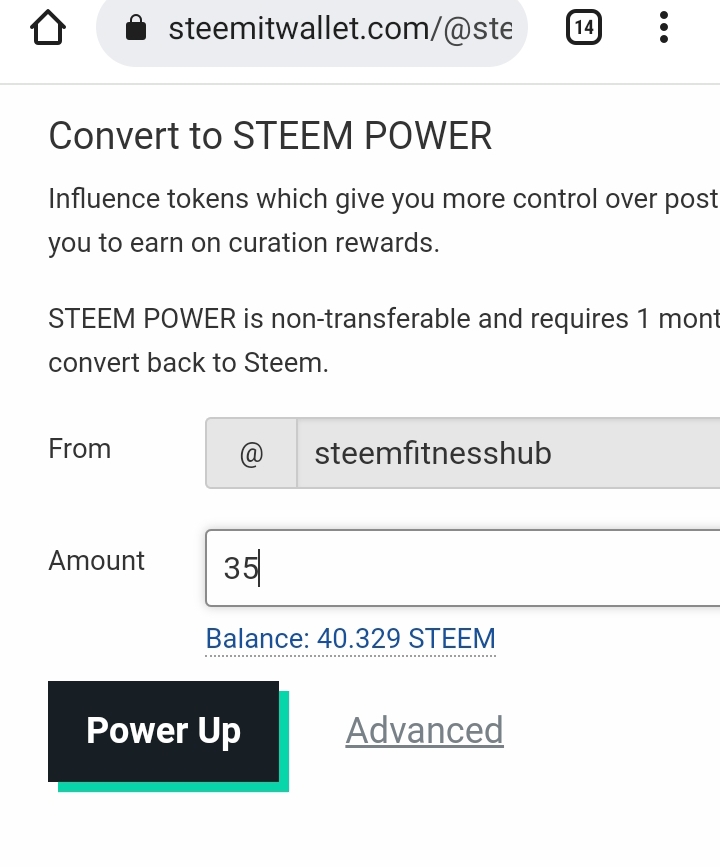Click the cut-off '1 mont' text

click(679, 319)
